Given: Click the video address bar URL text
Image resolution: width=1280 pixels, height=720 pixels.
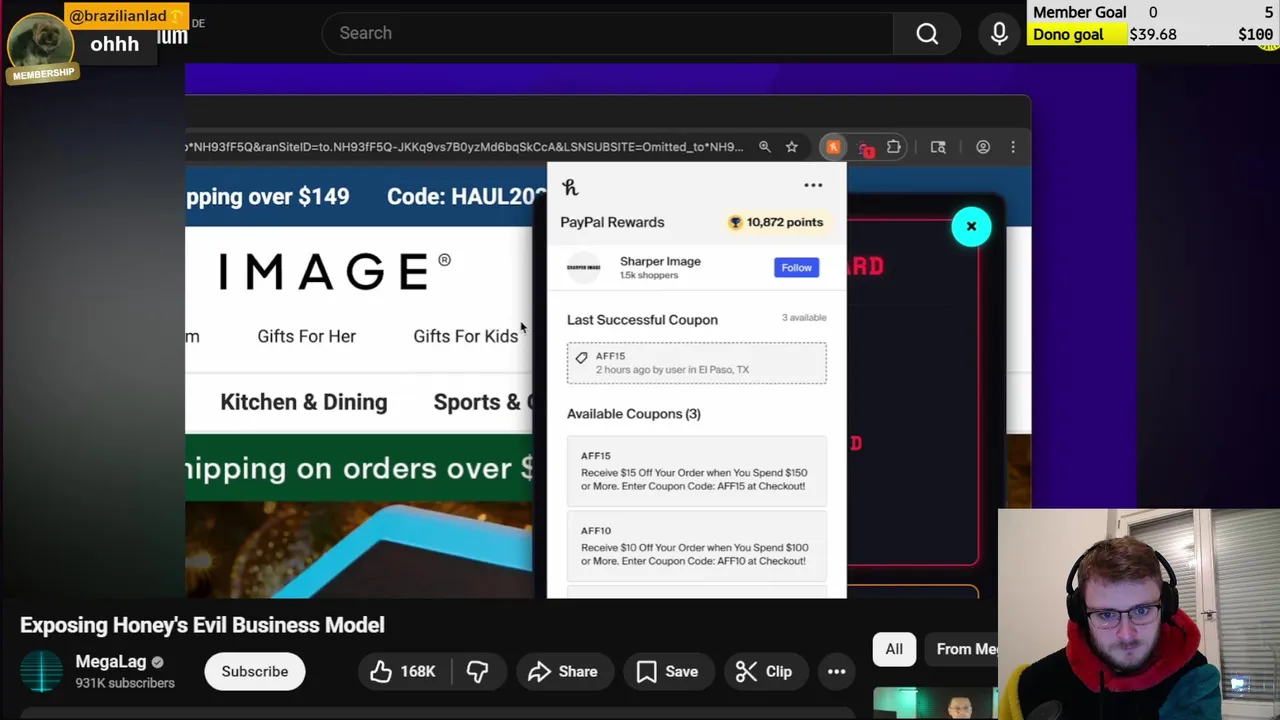Looking at the screenshot, I should 465,147.
